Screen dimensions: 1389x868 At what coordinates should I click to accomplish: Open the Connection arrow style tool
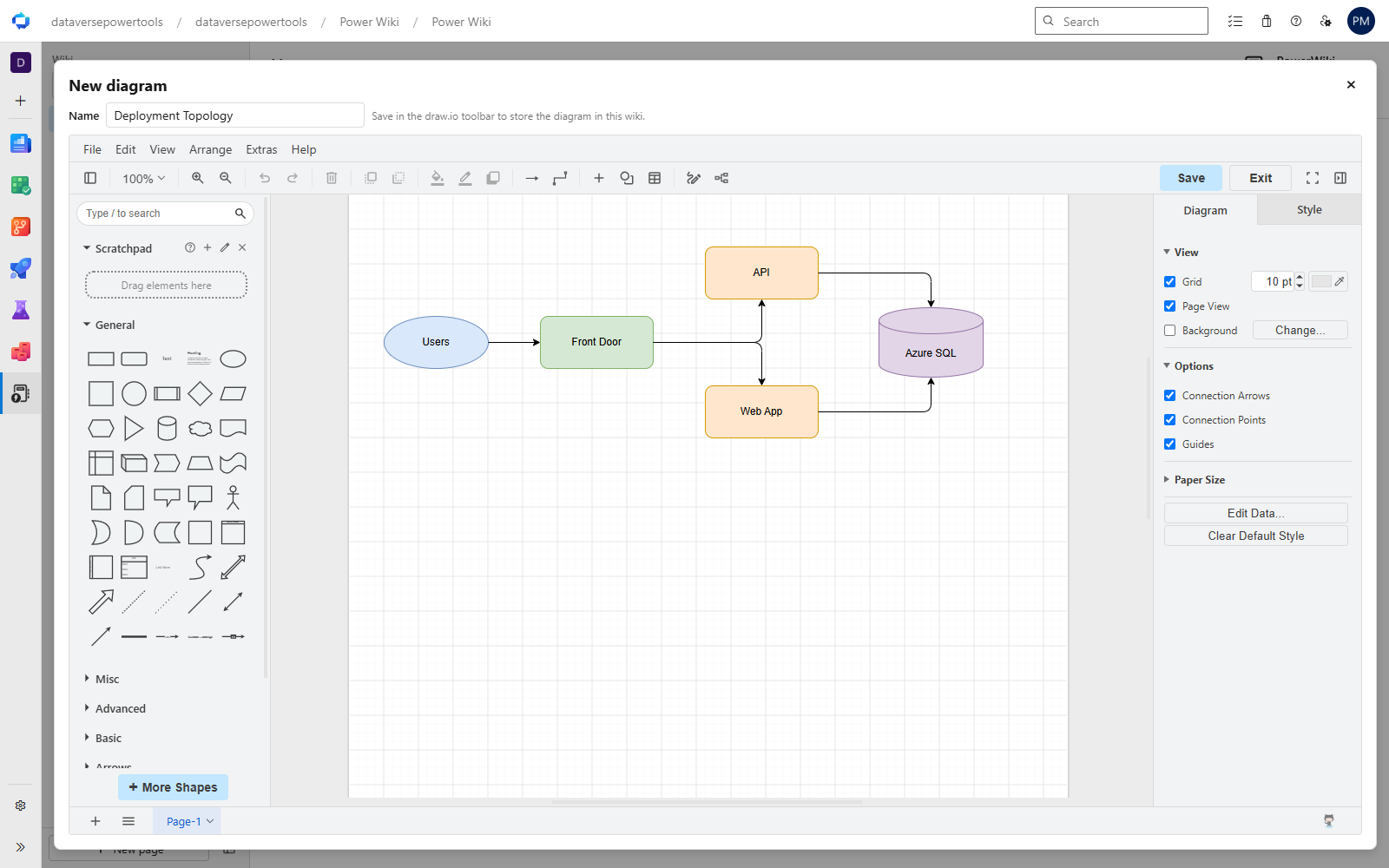pos(532,178)
